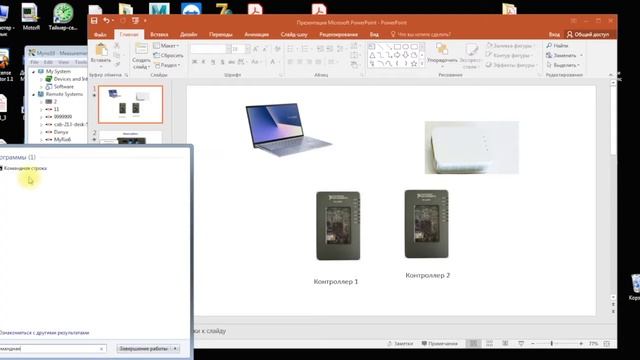Image resolution: width=640 pixels, height=360 pixels.
Task: Switch to the Рецензирование ribbon tab
Action: pyautogui.click(x=338, y=35)
